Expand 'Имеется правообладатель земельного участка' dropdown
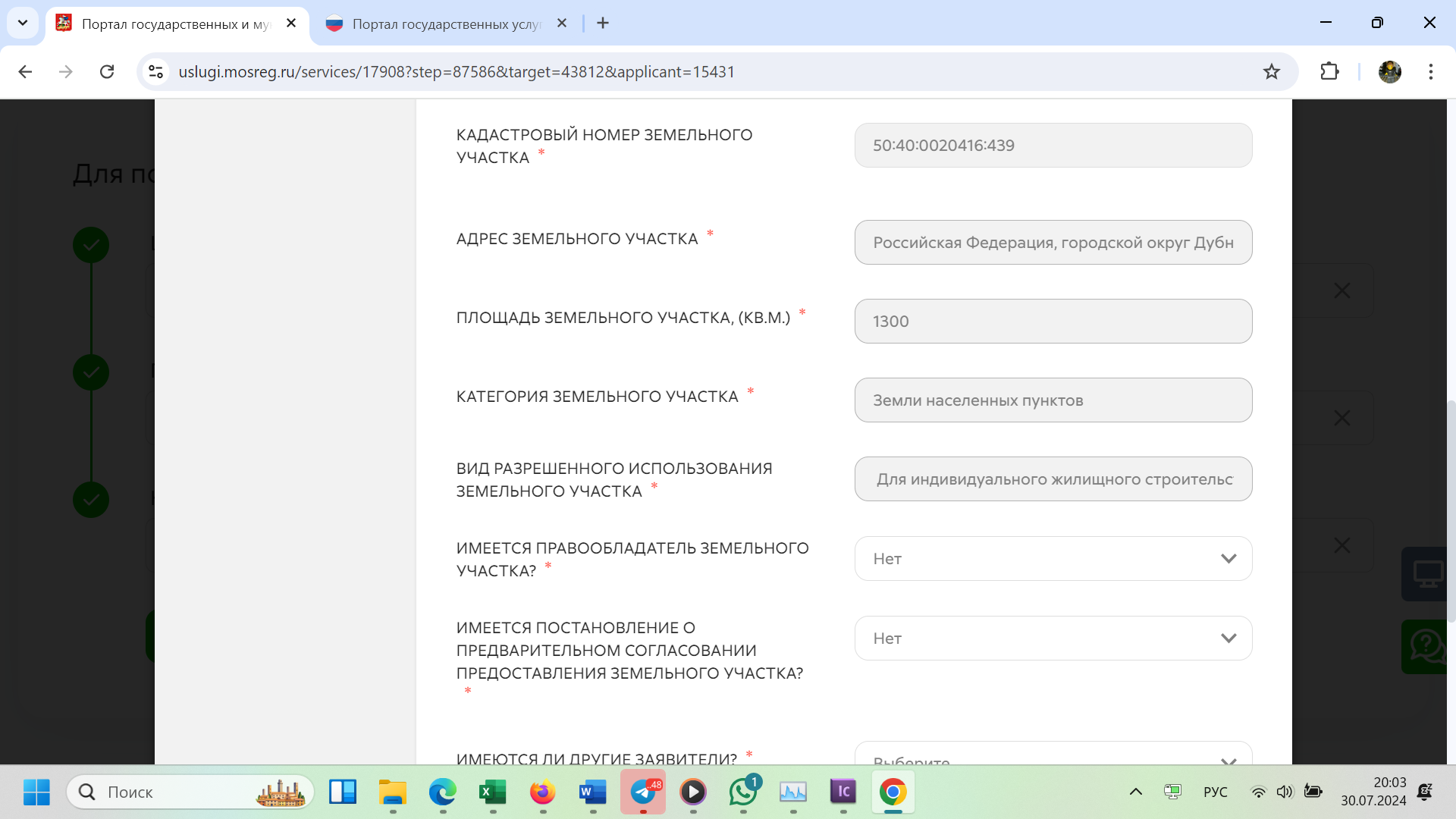Screen dimensions: 1456x819 coord(1053,559)
